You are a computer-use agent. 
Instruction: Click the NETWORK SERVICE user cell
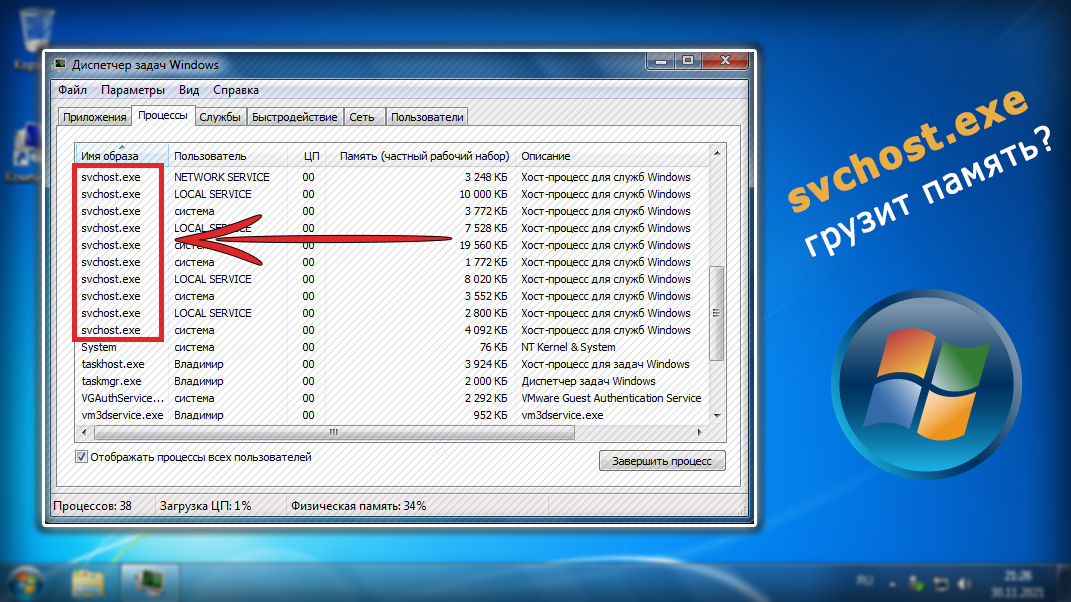(x=221, y=177)
